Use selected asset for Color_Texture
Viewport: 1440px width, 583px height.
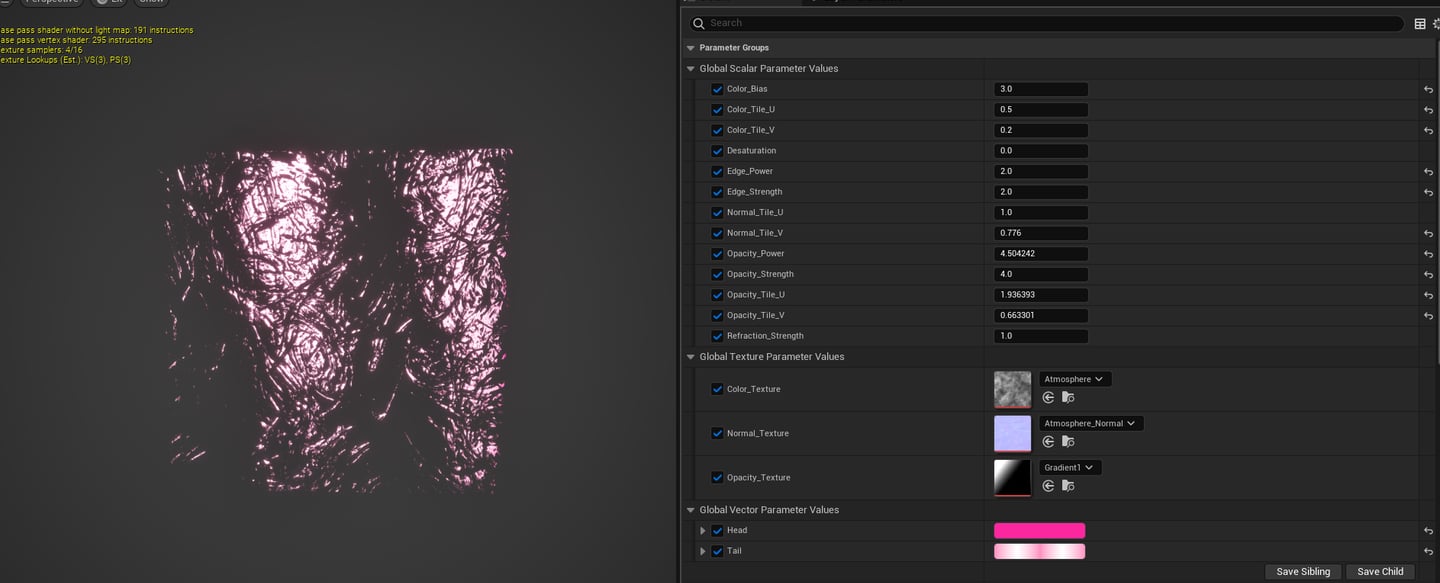click(1048, 397)
